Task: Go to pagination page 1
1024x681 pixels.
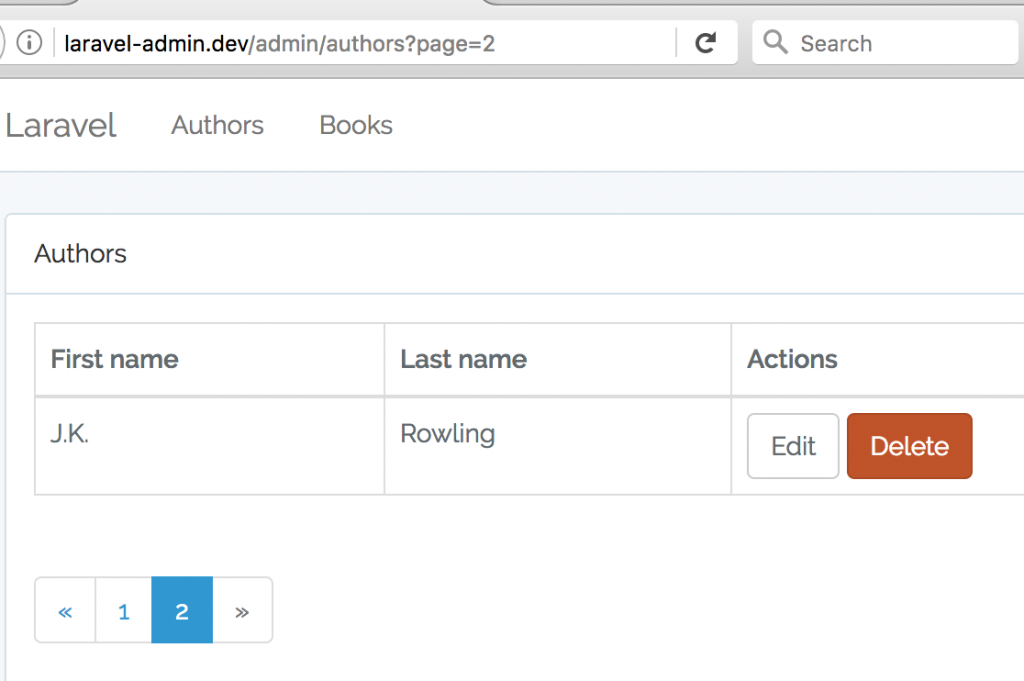Action: [123, 610]
